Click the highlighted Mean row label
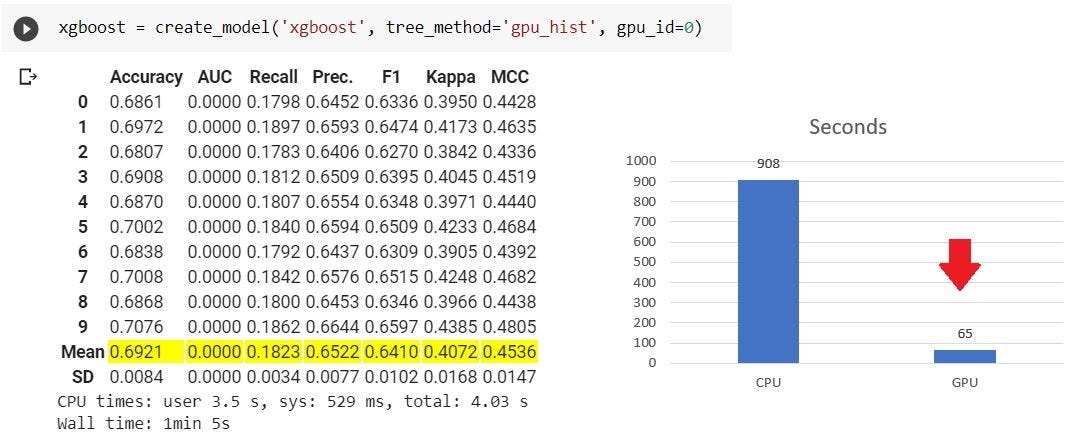The height and width of the screenshot is (448, 1090). (x=82, y=352)
